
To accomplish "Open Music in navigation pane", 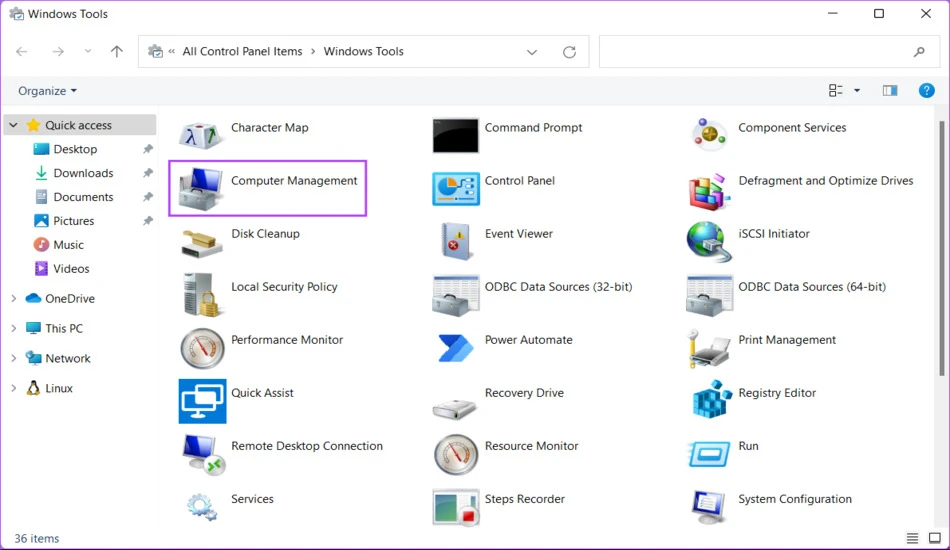I will point(68,245).
